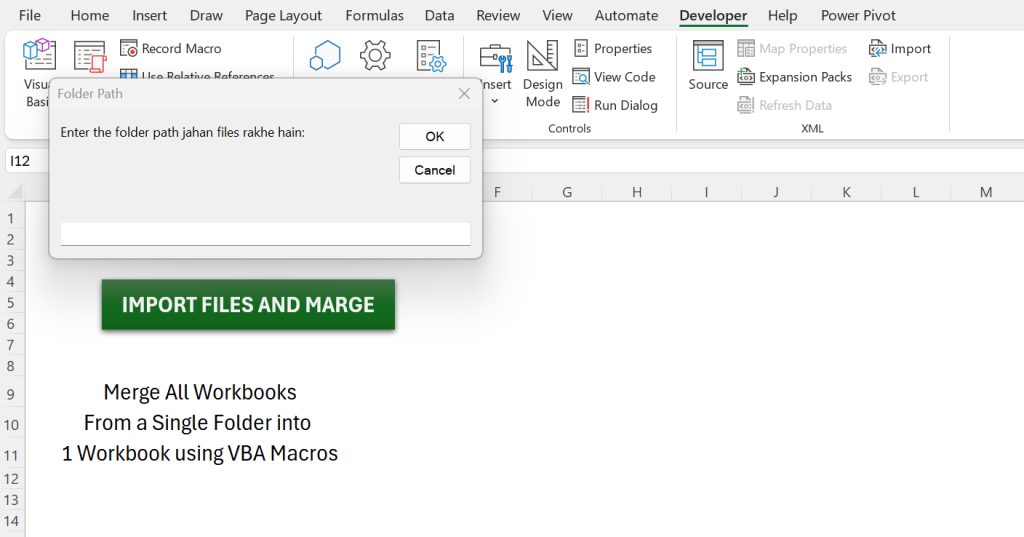The image size is (1024, 537).
Task: Open COM Add-ins checklist icon
Action: 431,56
